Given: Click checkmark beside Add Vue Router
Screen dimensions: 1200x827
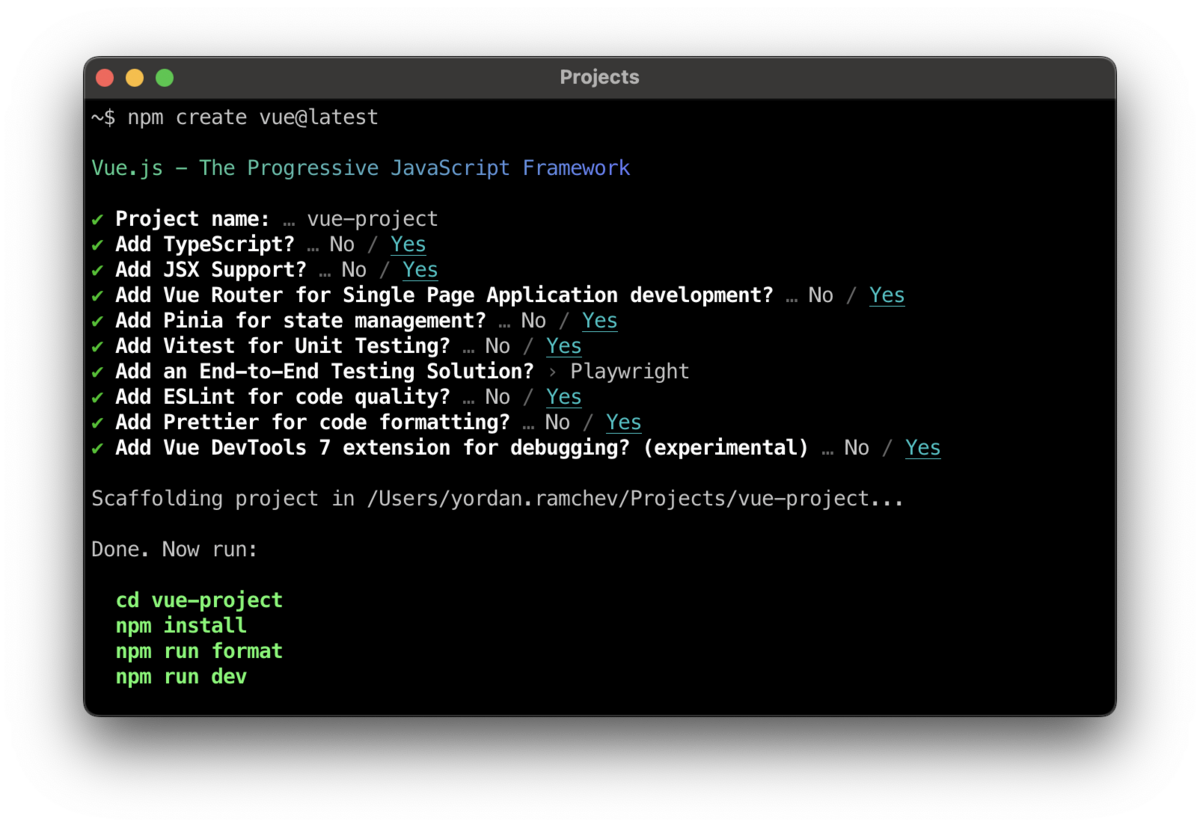Looking at the screenshot, I should tap(97, 295).
